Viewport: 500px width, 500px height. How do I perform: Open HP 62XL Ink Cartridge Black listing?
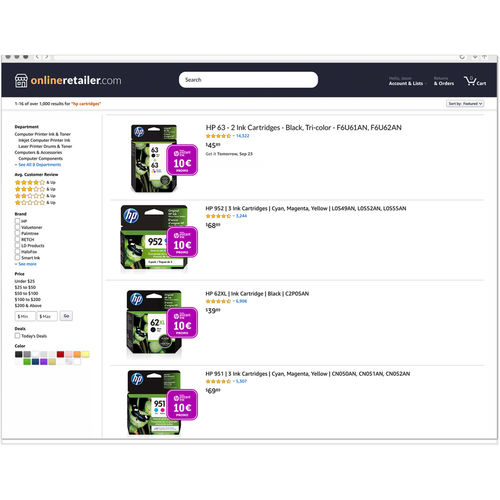click(x=257, y=294)
